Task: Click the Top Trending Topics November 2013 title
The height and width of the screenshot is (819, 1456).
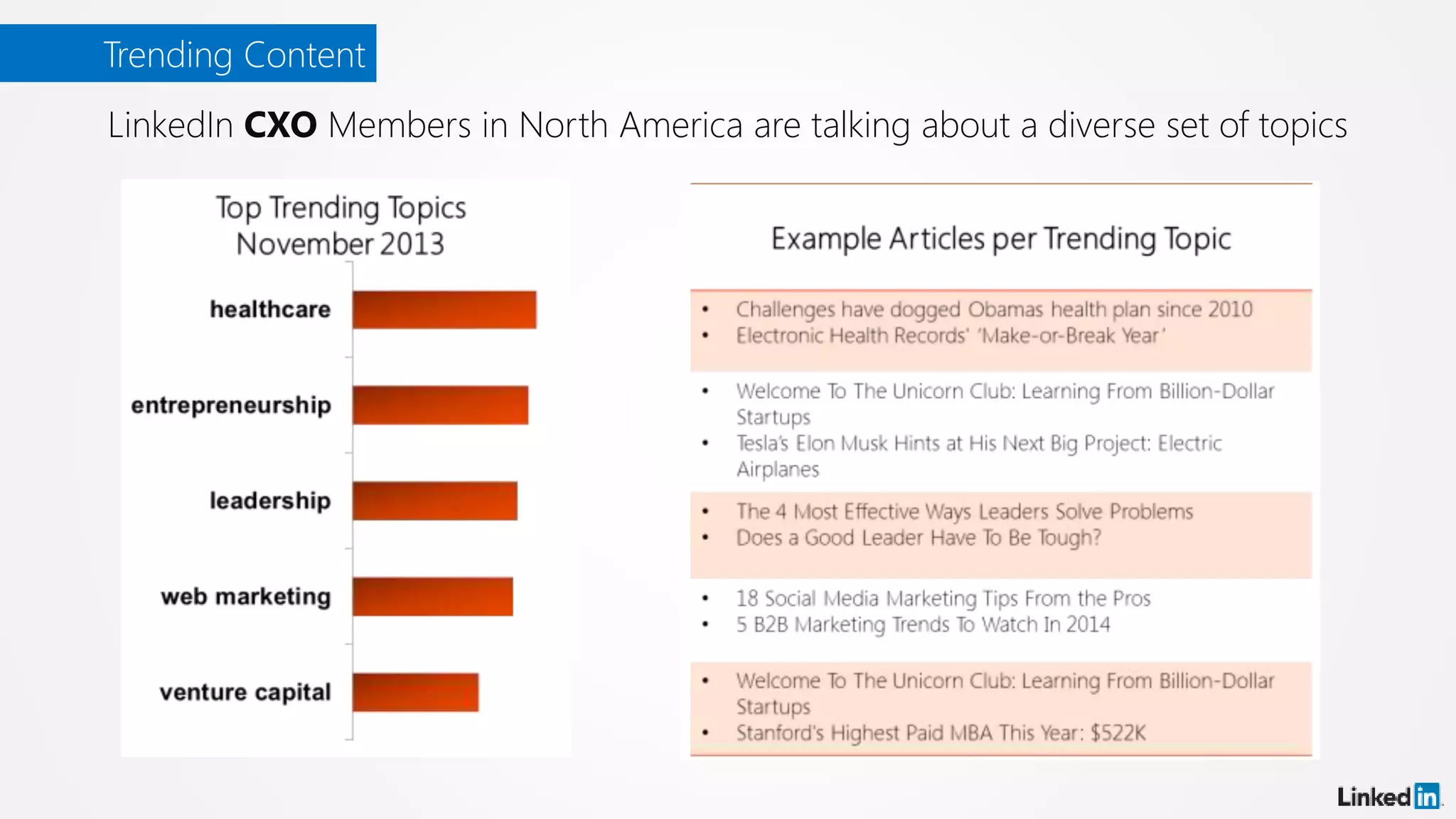Action: 341,225
